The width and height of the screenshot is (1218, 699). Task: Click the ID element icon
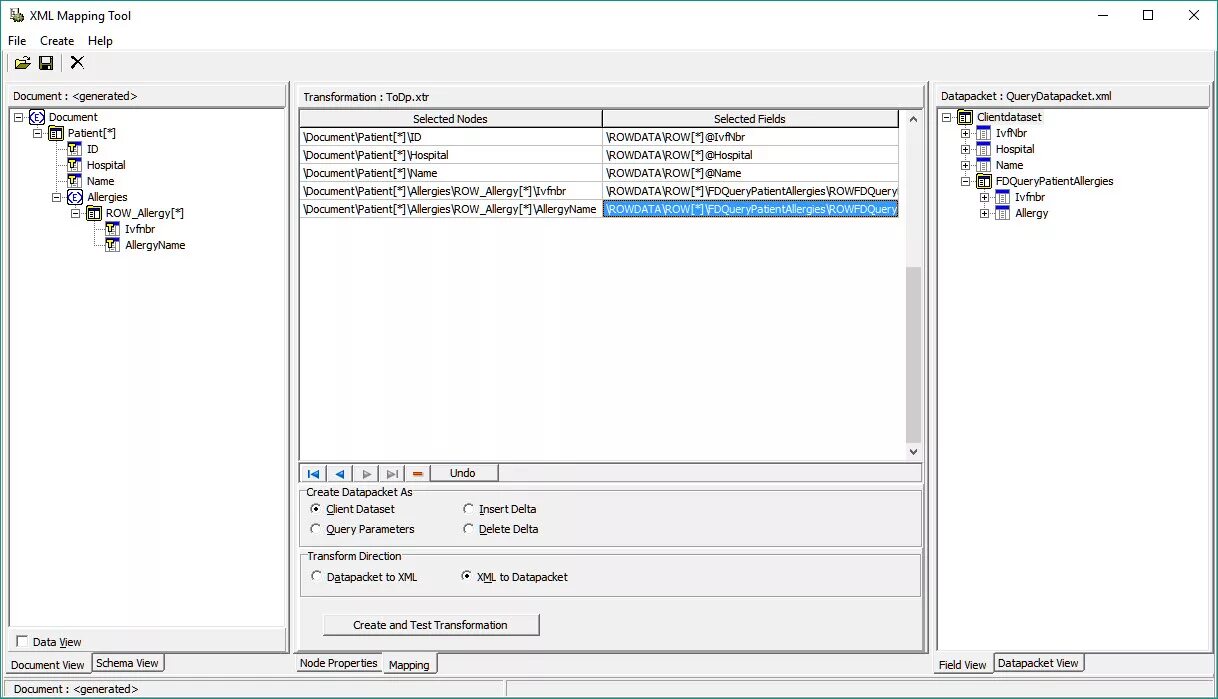75,149
